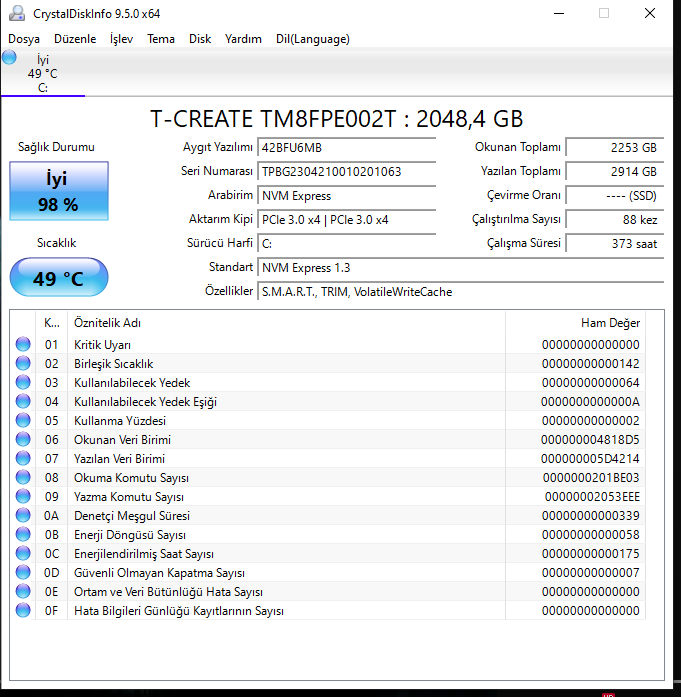The height and width of the screenshot is (697, 681).
Task: Click status orb for Kullanma Yüzdesi row
Action: (x=23, y=420)
